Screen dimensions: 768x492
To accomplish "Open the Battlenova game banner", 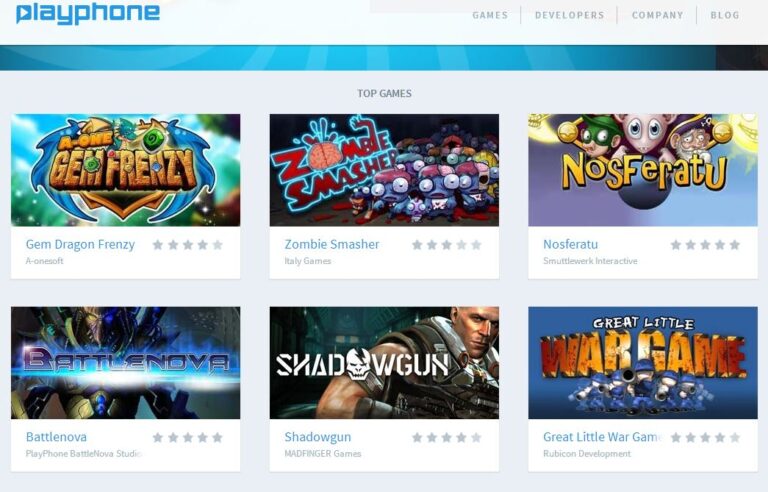I will tap(125, 363).
